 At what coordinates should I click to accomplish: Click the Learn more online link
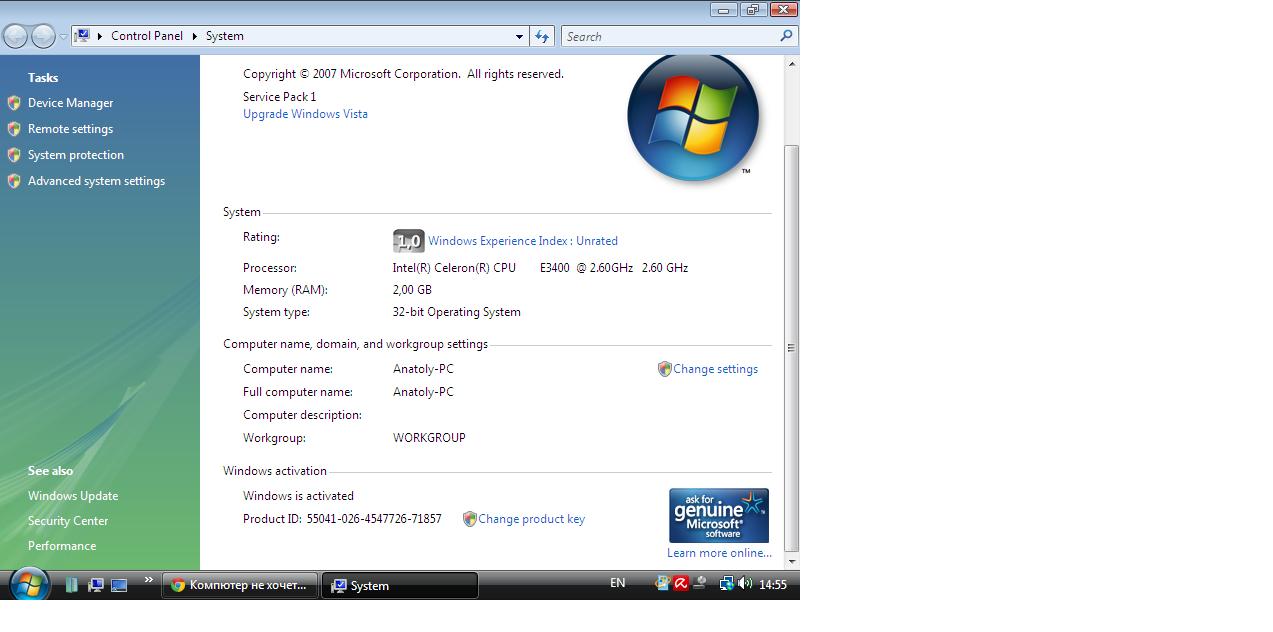pos(719,553)
